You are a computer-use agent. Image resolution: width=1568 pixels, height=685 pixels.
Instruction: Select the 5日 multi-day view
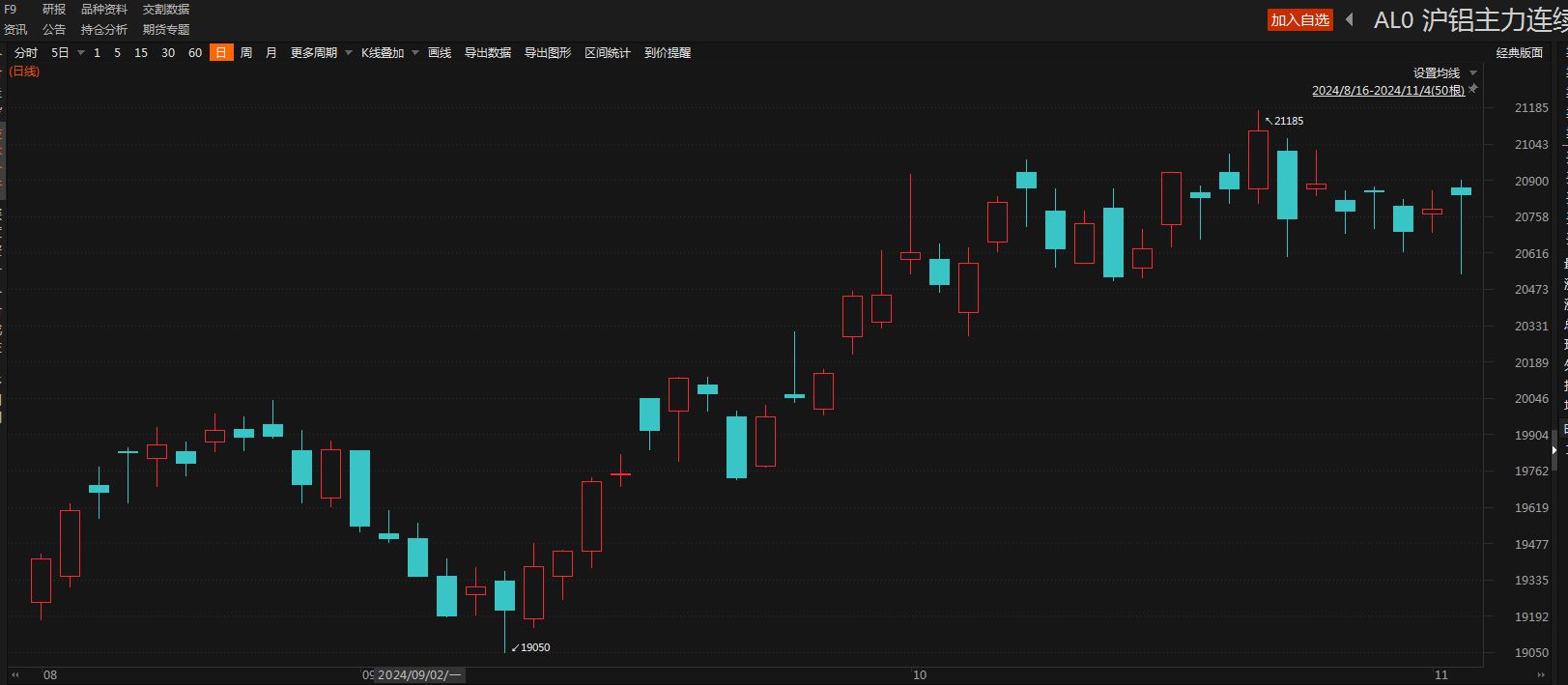click(x=60, y=53)
